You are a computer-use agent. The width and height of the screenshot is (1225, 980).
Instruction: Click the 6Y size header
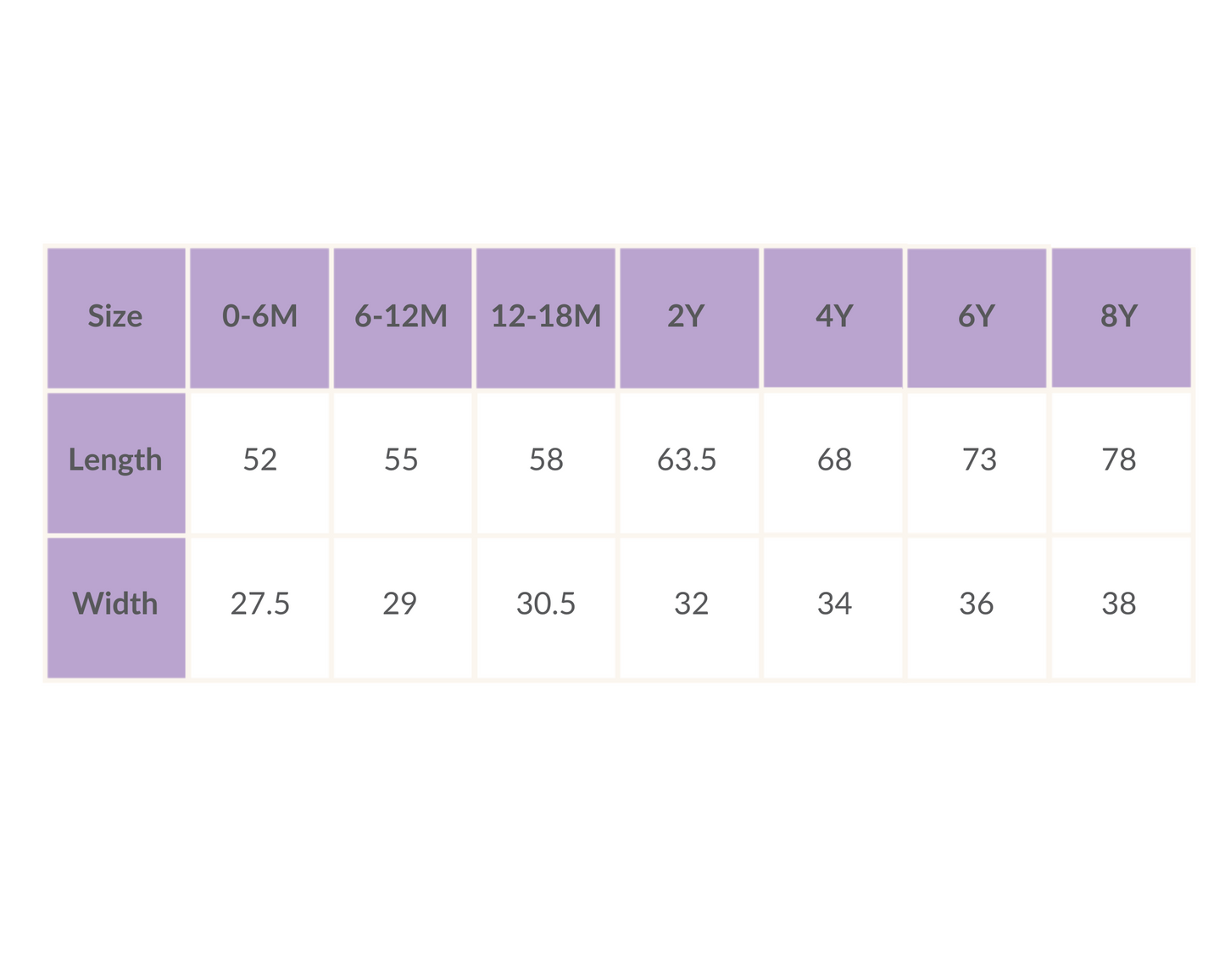click(x=977, y=317)
